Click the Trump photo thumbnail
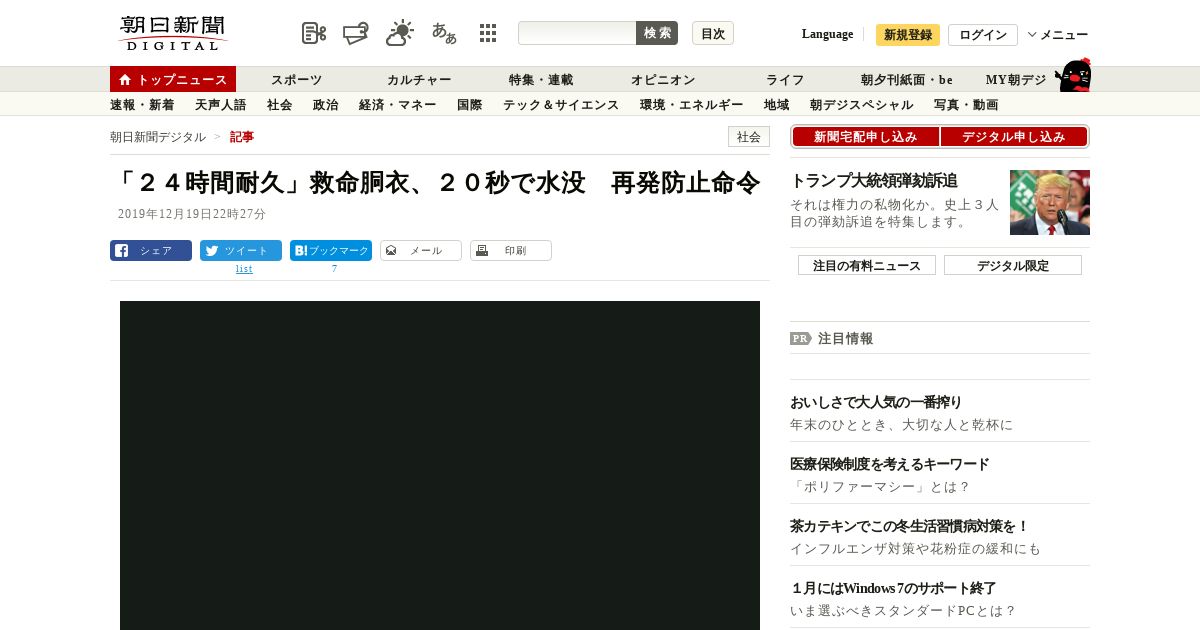Screen dimensions: 1200x630 [x=1050, y=202]
